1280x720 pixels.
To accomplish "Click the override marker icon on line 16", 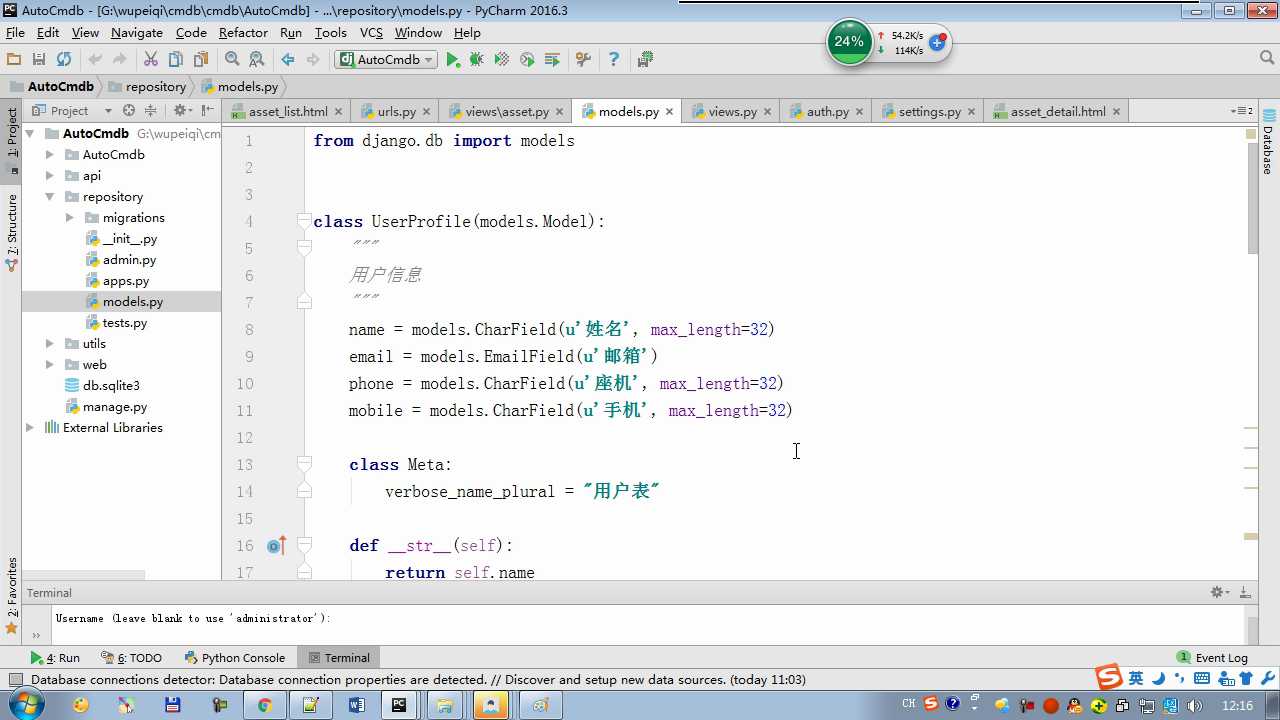I will 277,546.
